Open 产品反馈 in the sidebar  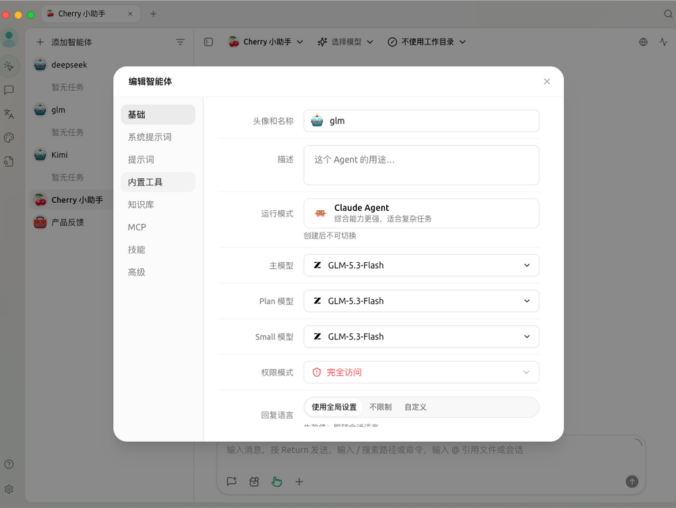point(69,223)
